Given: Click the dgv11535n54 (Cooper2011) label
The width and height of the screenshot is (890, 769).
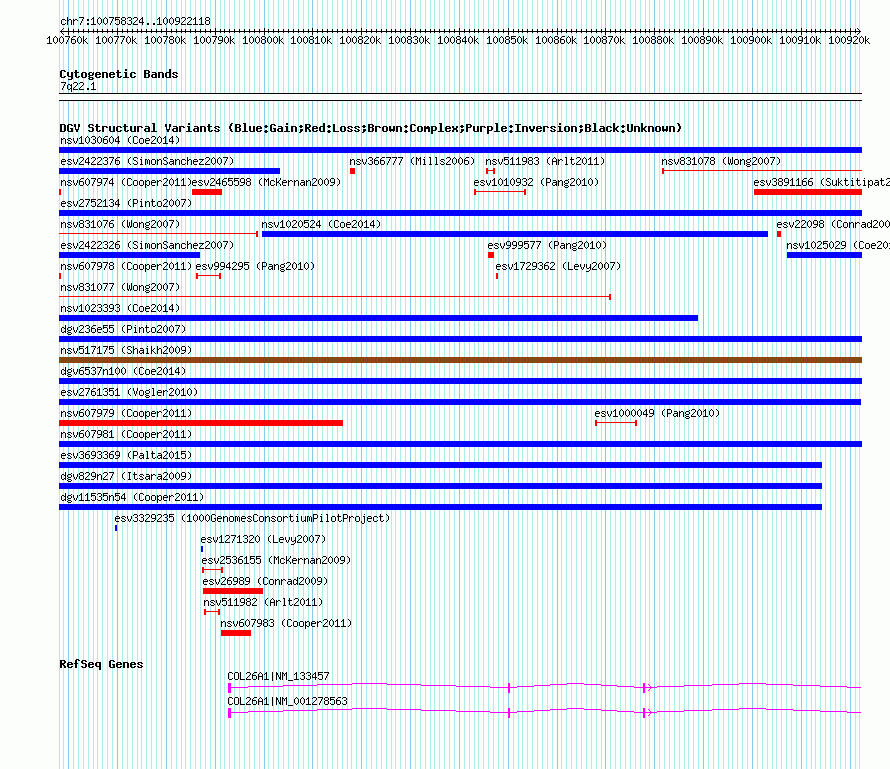Looking at the screenshot, I should (x=132, y=497).
